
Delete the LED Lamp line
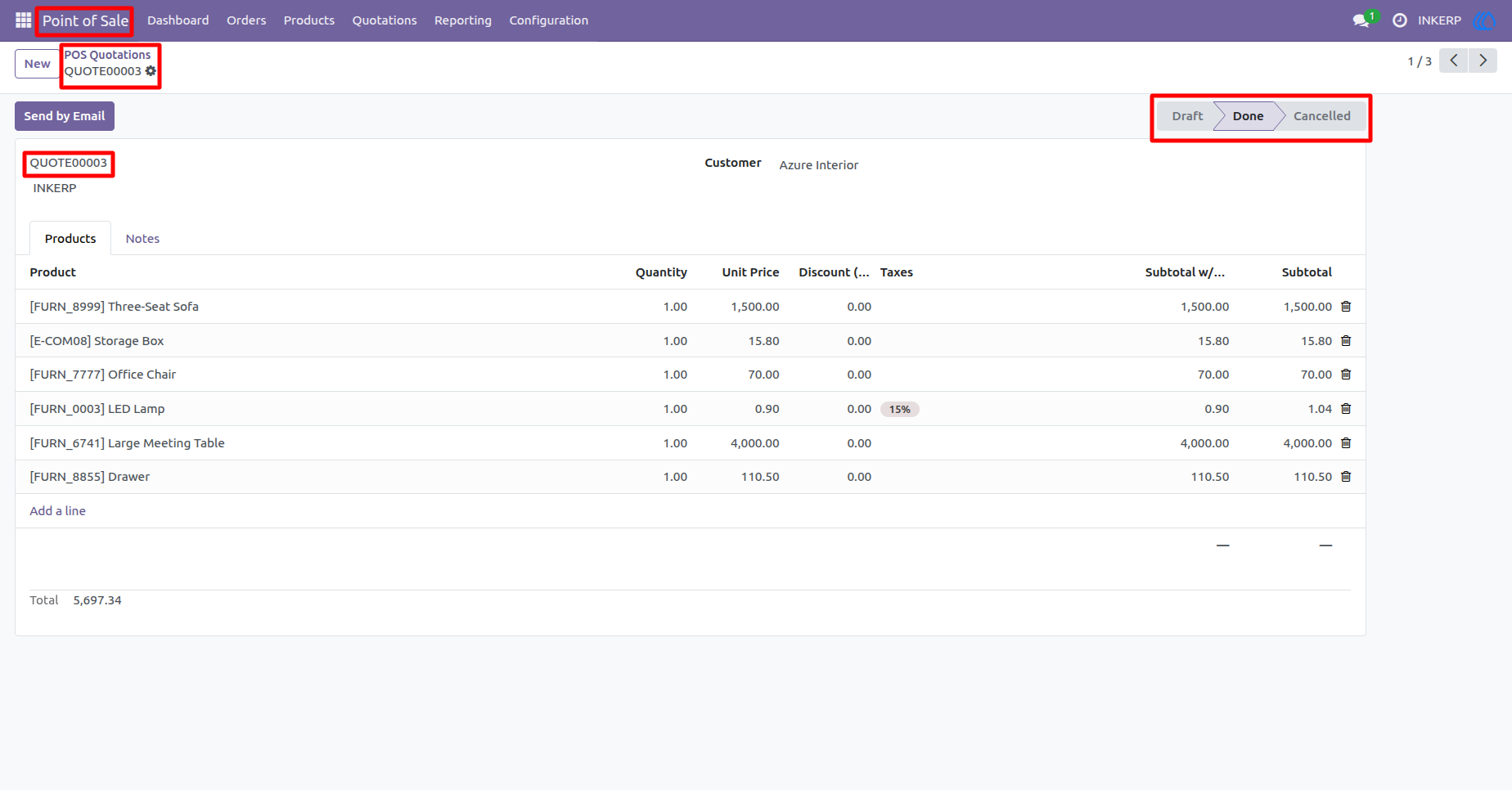click(1346, 409)
